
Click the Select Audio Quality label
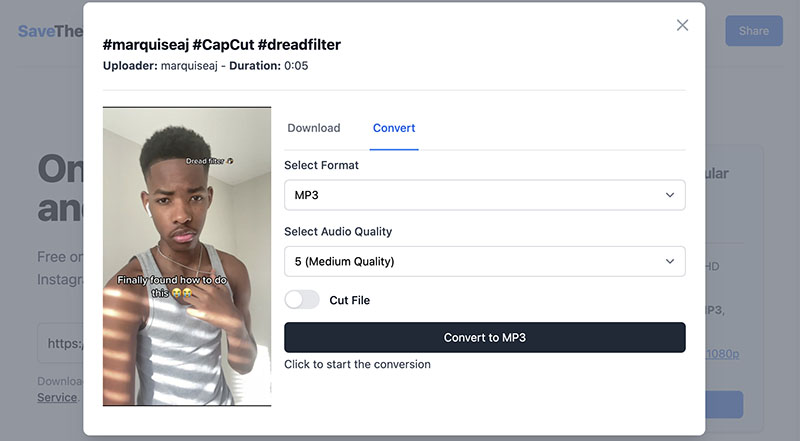(x=338, y=231)
